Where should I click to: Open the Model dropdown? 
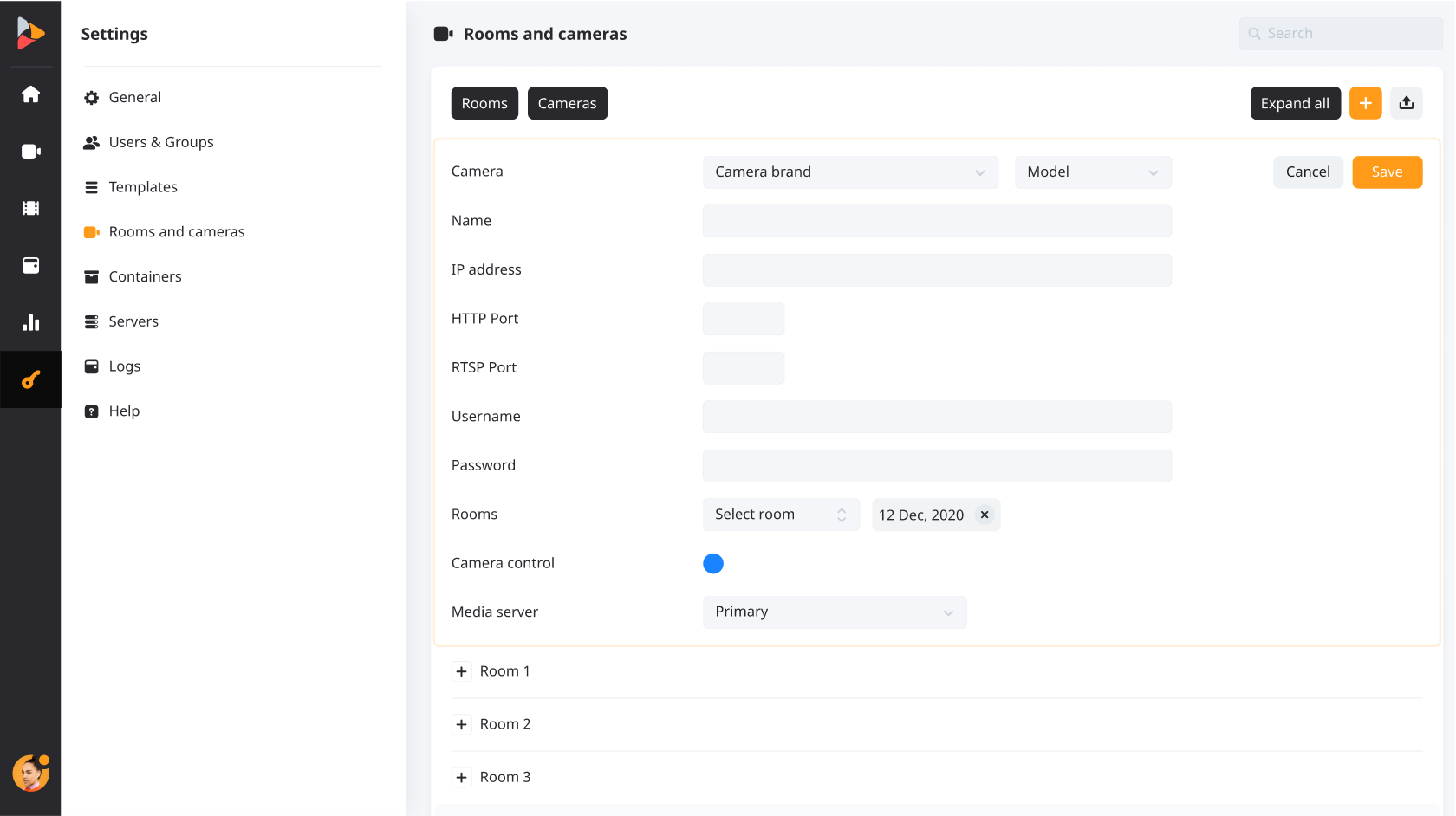[x=1092, y=172]
